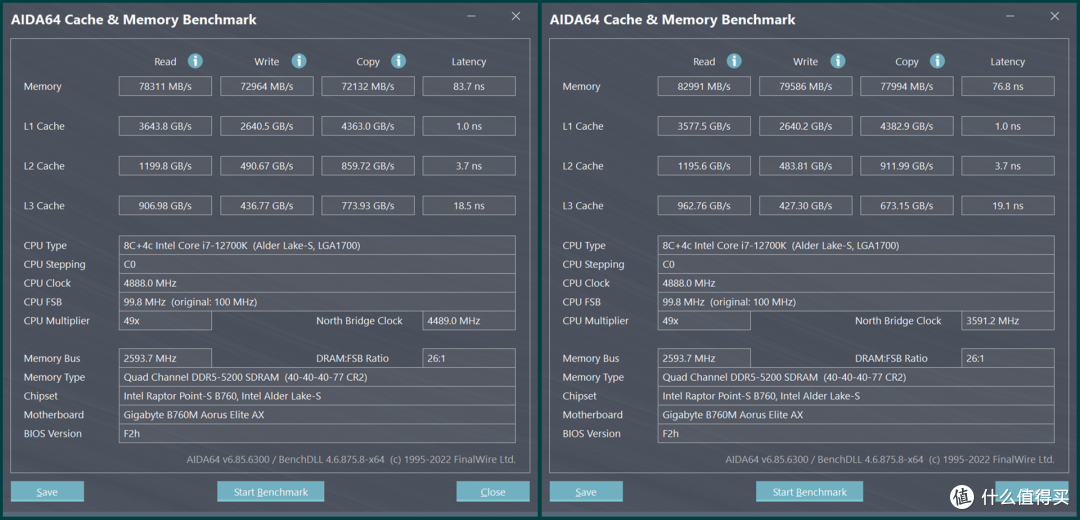The image size is (1080, 520).
Task: Click L3 Cache copy 673.15 GB/s
Action: [x=906, y=206]
